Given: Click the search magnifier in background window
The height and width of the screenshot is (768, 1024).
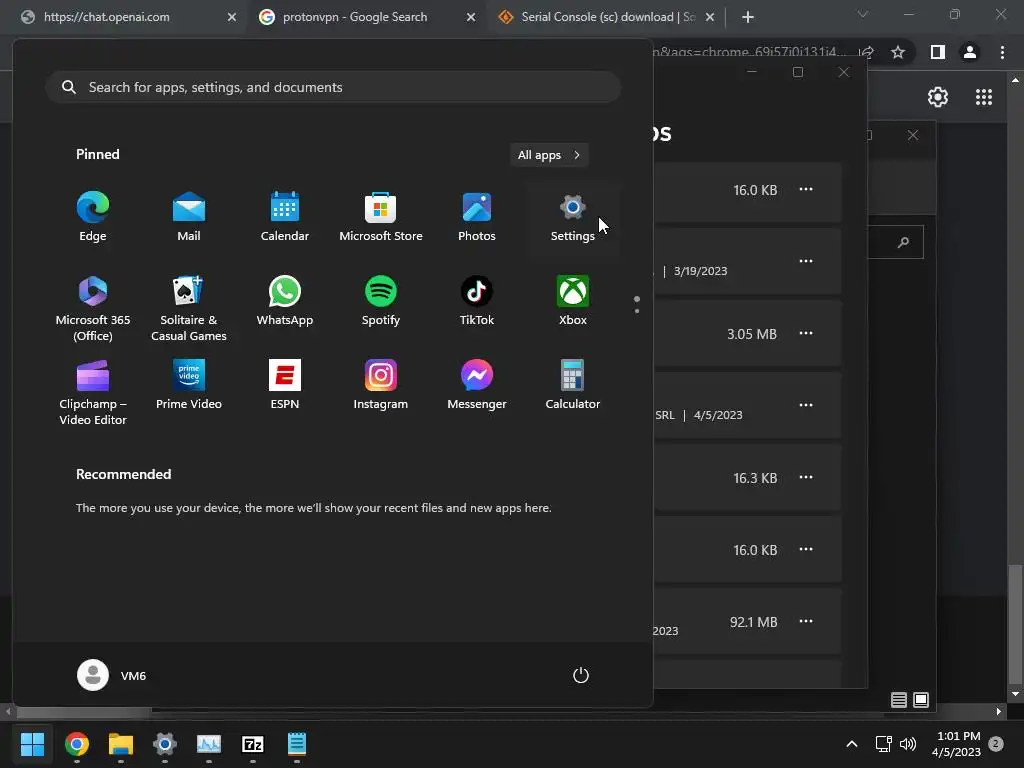Looking at the screenshot, I should [903, 242].
